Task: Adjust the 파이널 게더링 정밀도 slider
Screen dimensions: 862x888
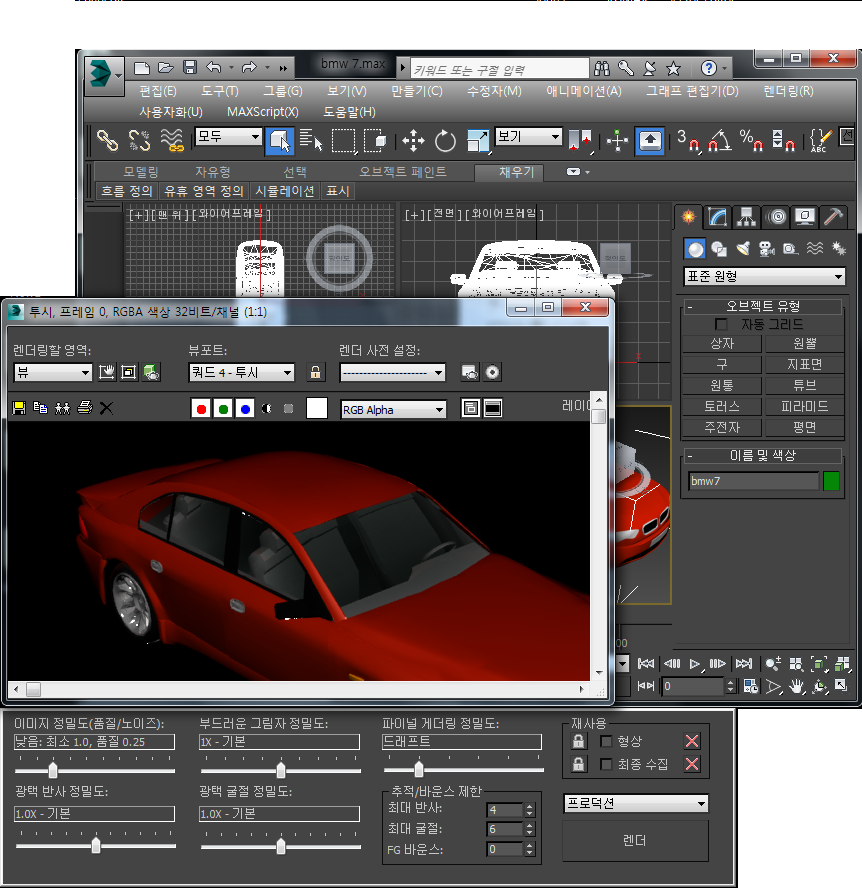Action: (419, 770)
